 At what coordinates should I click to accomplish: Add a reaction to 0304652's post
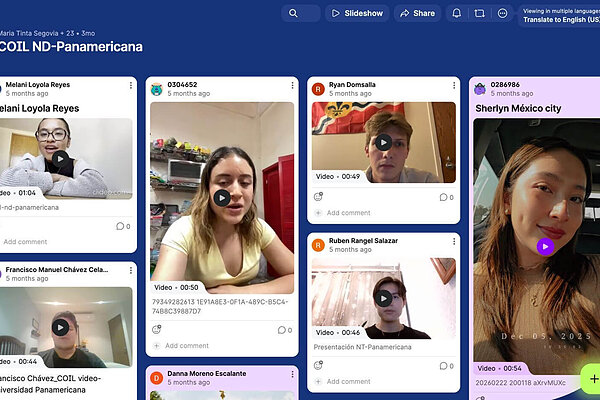tap(157, 330)
